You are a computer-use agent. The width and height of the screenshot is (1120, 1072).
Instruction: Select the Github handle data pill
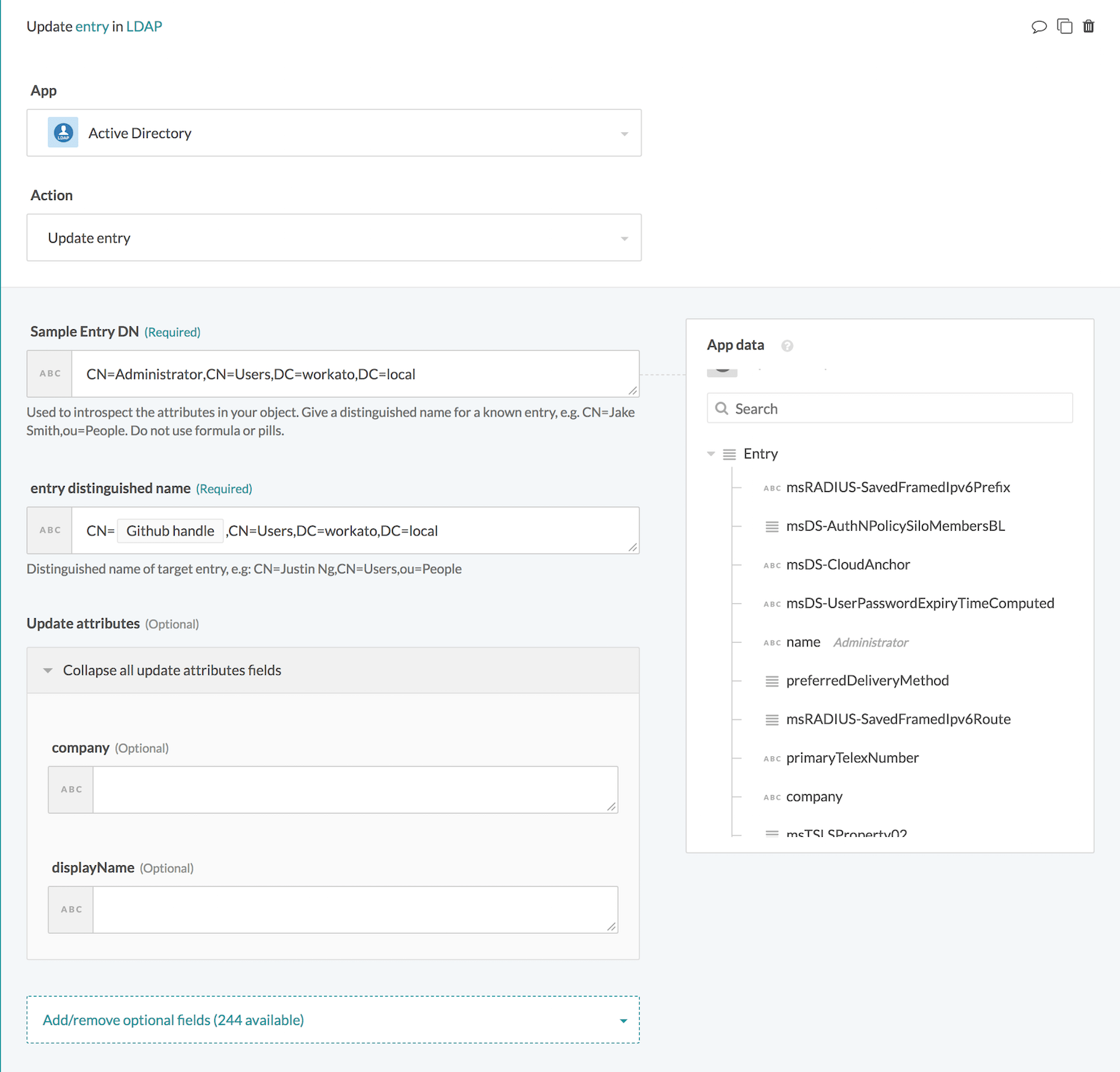click(x=170, y=531)
